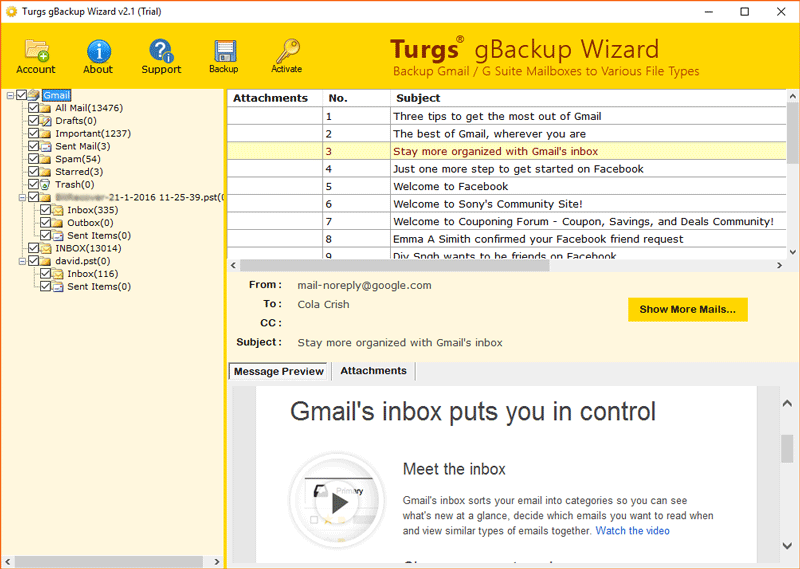The height and width of the screenshot is (569, 800).
Task: Toggle the Starred(3) checkbox
Action: click(x=34, y=171)
